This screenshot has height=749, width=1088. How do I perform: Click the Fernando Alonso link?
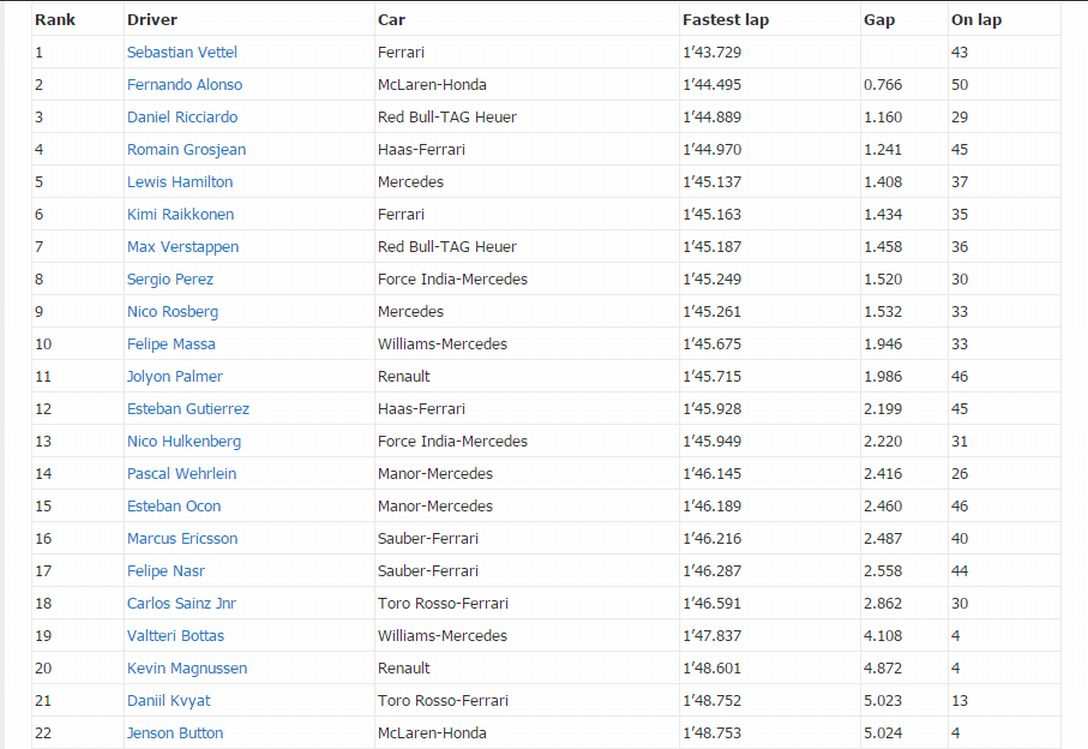[x=184, y=85]
